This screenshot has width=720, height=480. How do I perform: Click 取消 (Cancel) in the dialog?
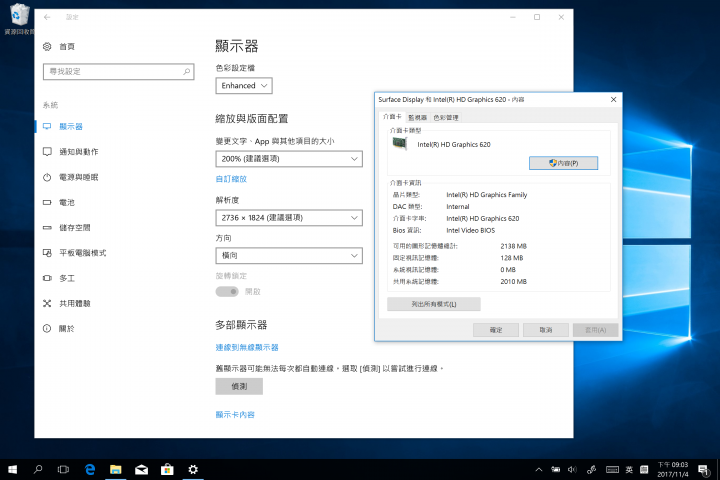546,330
